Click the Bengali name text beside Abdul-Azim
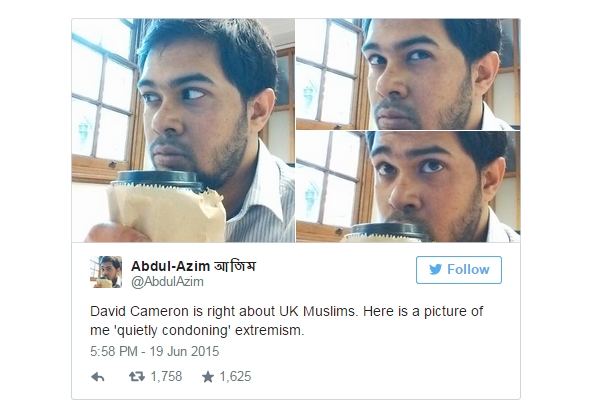Viewport: 600px width, 412px height. (235, 265)
